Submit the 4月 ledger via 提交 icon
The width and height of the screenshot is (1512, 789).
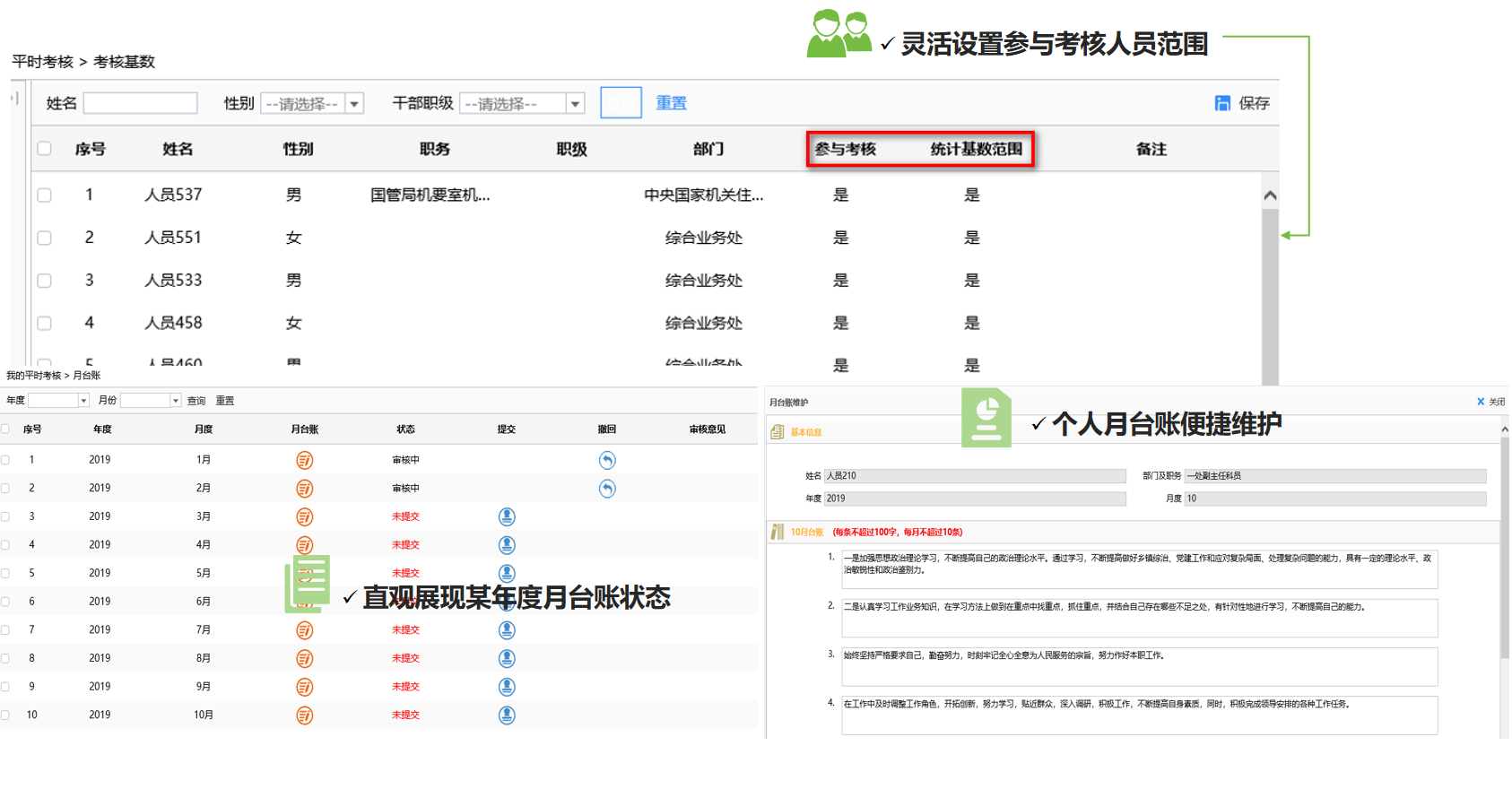point(507,545)
